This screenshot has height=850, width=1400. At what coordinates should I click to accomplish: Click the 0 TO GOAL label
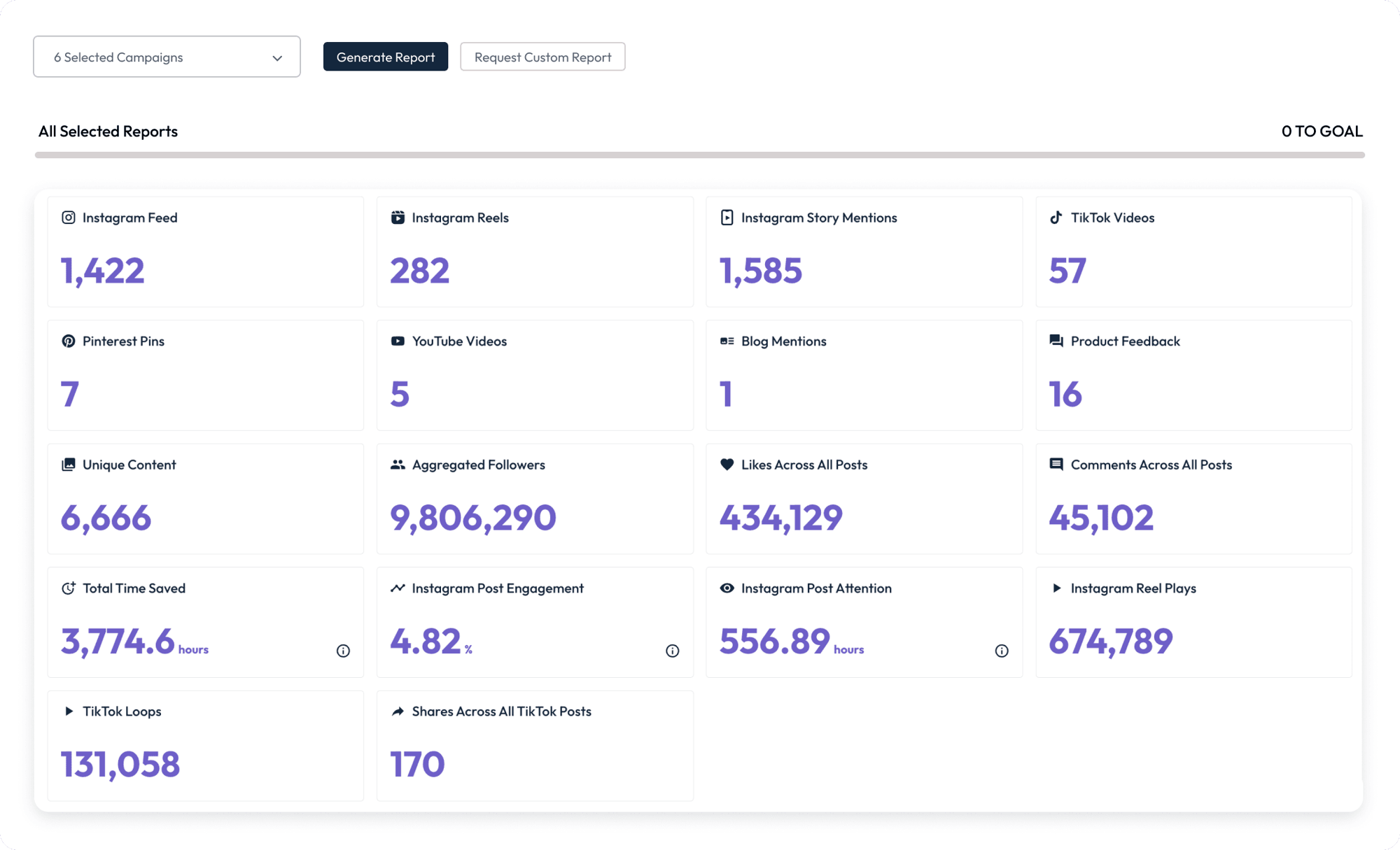[1322, 132]
